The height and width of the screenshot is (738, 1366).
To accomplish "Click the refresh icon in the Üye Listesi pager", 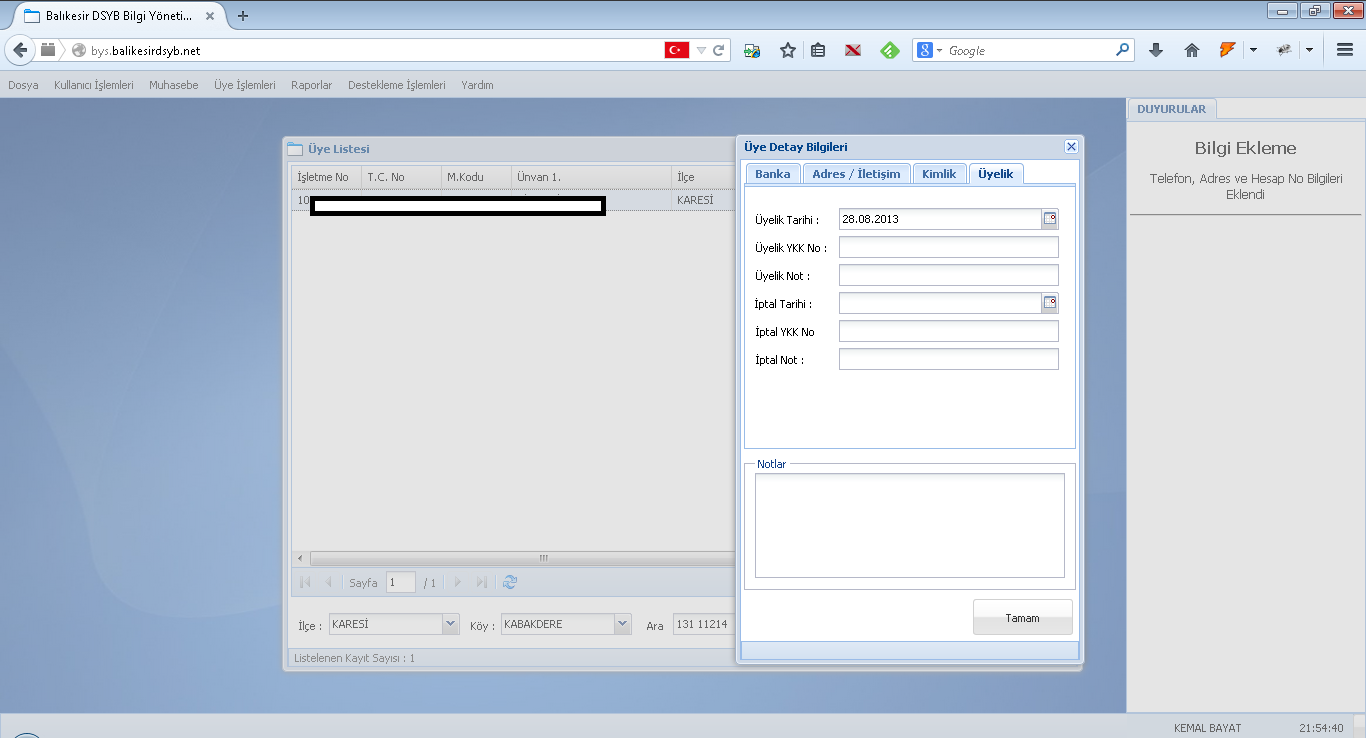I will [x=510, y=582].
